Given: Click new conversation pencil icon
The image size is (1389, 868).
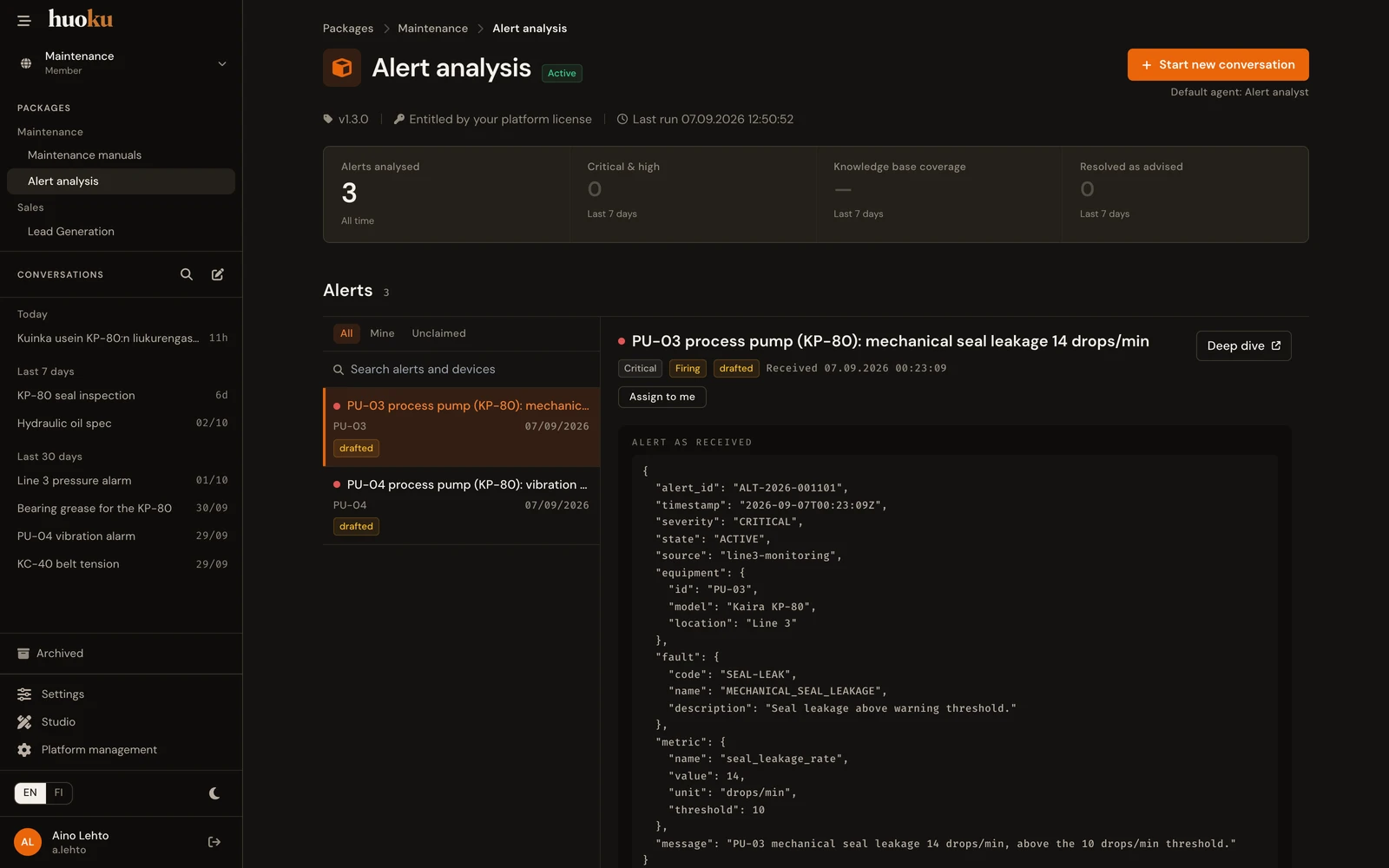Looking at the screenshot, I should [x=218, y=274].
